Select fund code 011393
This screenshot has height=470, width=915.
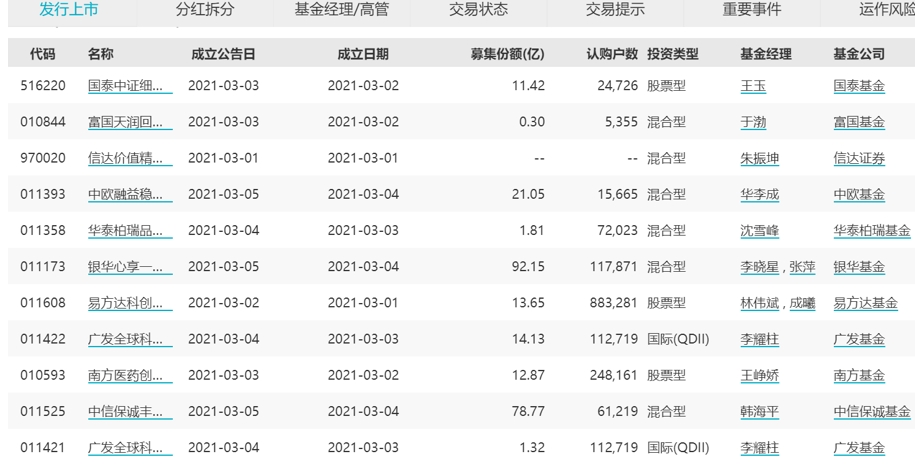[43, 194]
